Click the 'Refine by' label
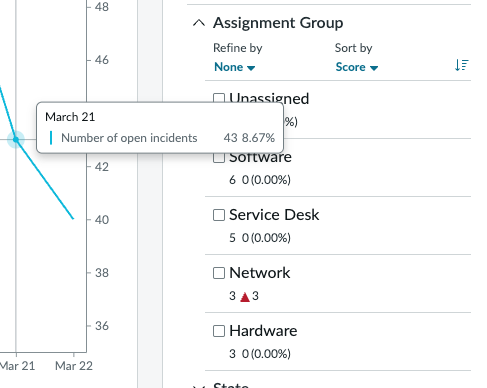This screenshot has width=487, height=388. [x=238, y=48]
